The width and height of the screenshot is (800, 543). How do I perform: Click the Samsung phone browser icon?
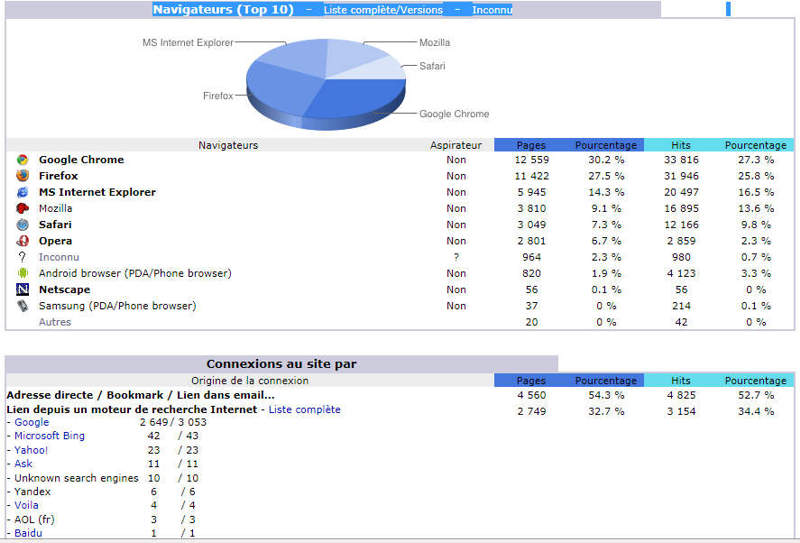point(22,306)
